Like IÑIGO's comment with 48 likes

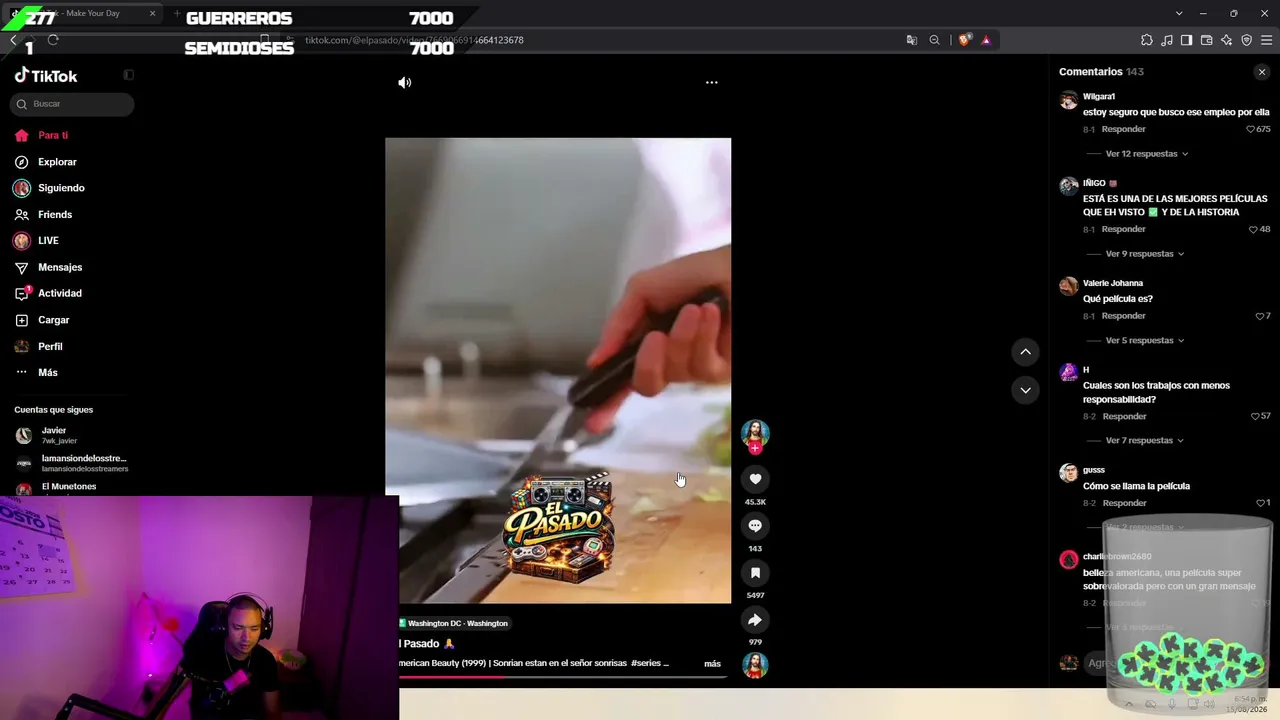click(1253, 229)
